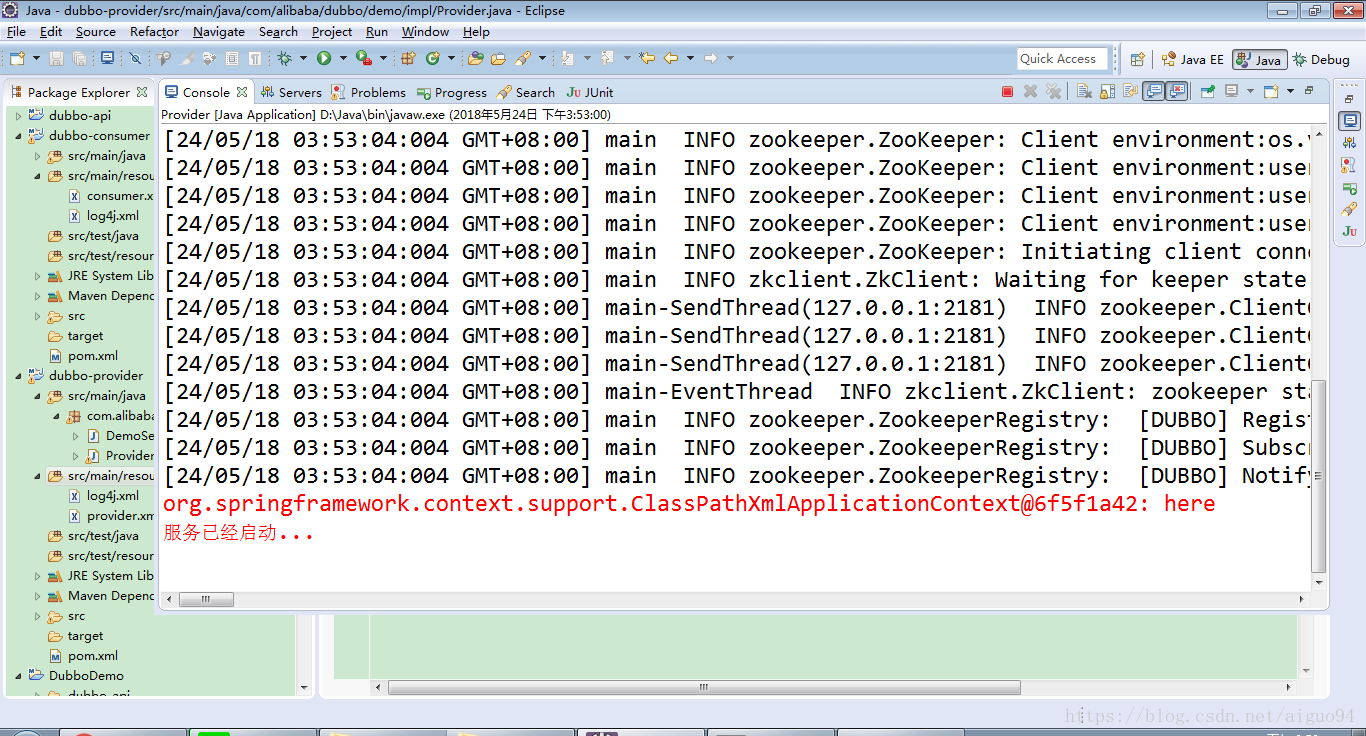
Task: Open the Window menu
Action: click(425, 32)
